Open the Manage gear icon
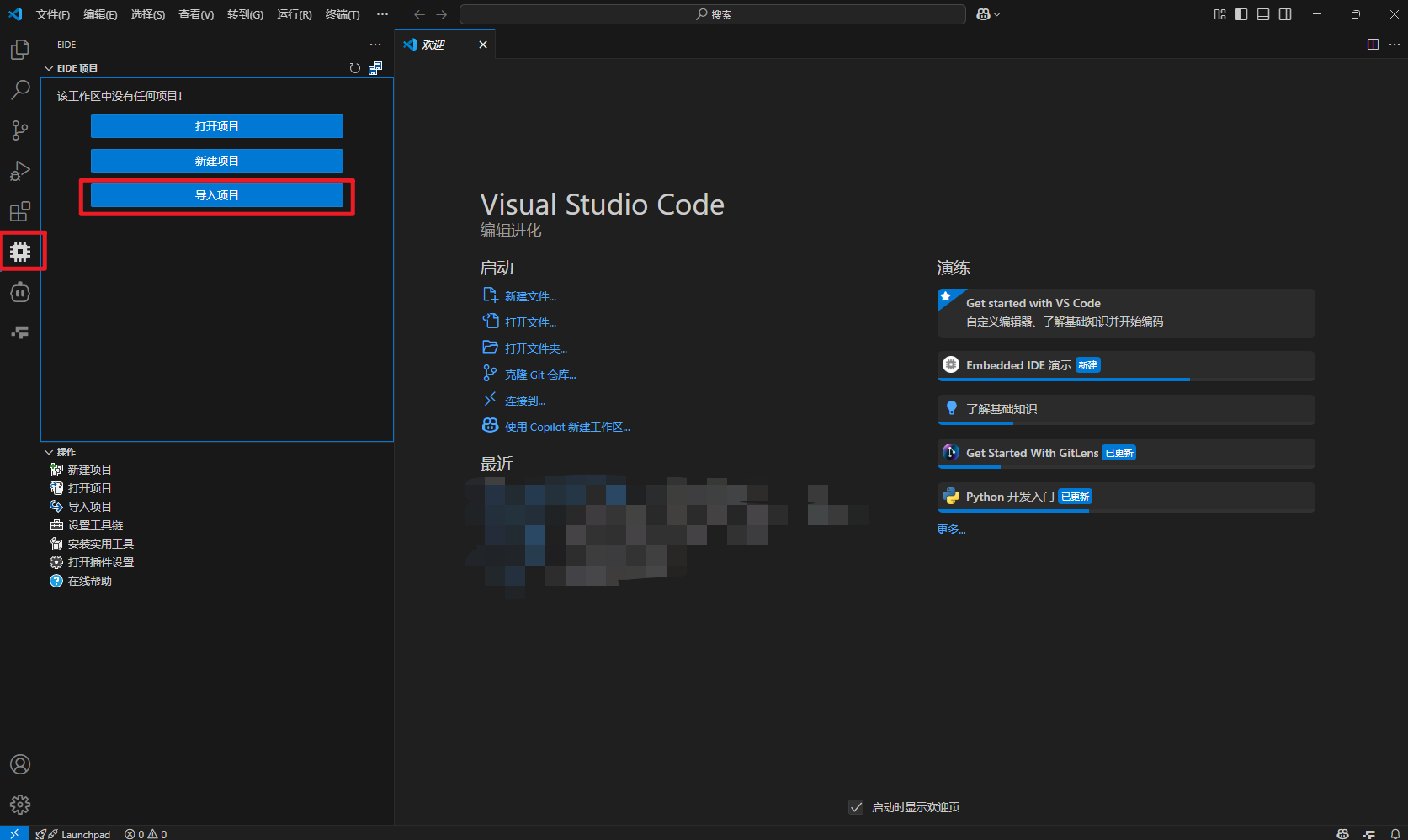This screenshot has width=1408, height=840. pos(20,805)
